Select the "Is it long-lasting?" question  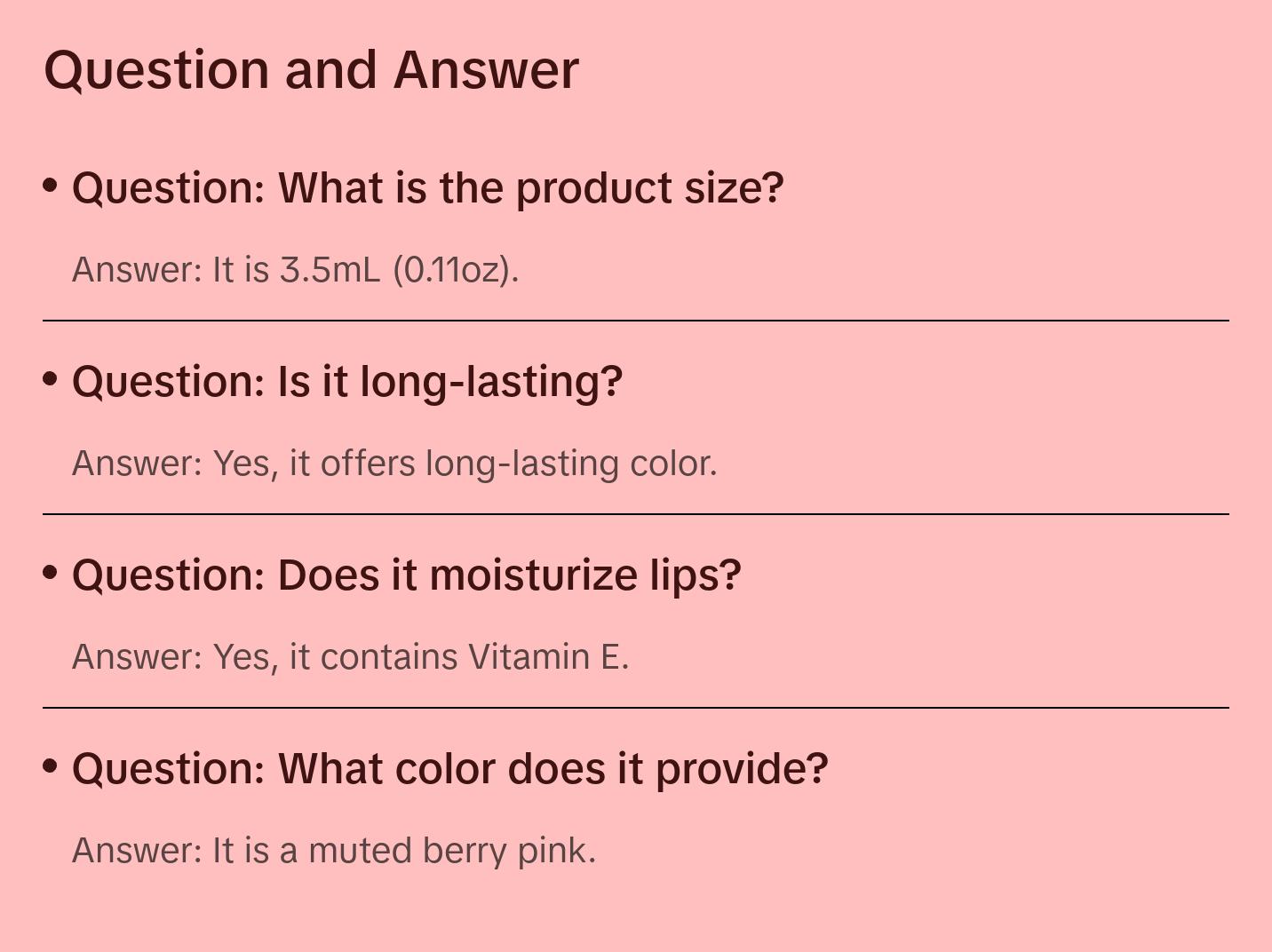(346, 382)
